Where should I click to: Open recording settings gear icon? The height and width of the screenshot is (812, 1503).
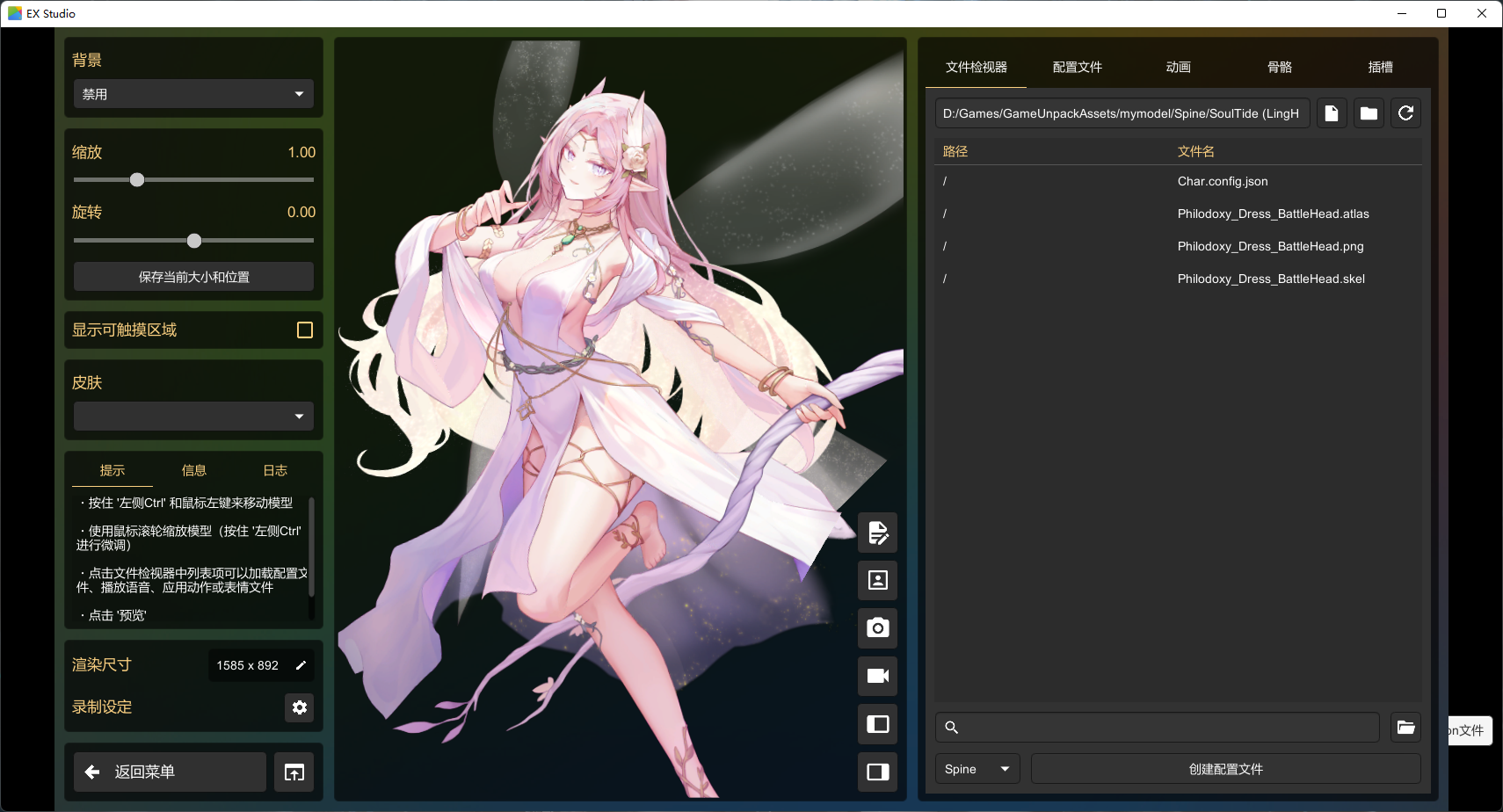(300, 707)
